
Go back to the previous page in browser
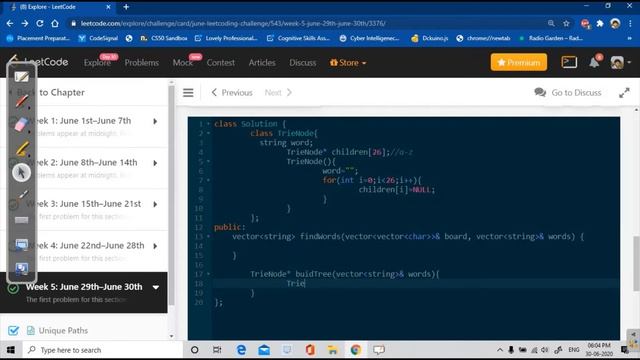pyautogui.click(x=10, y=24)
